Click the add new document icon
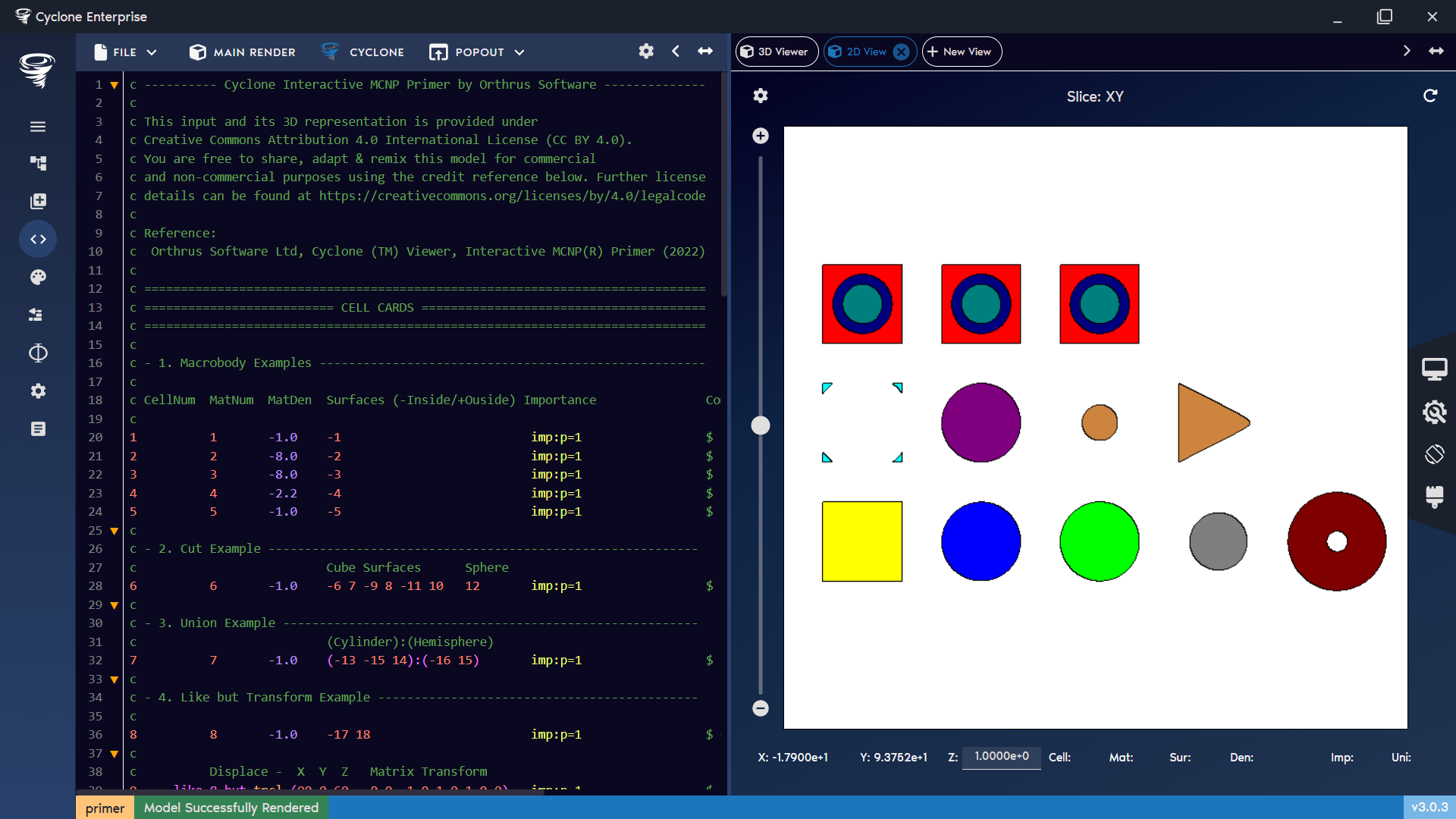Viewport: 1456px width, 819px height. coord(37,201)
